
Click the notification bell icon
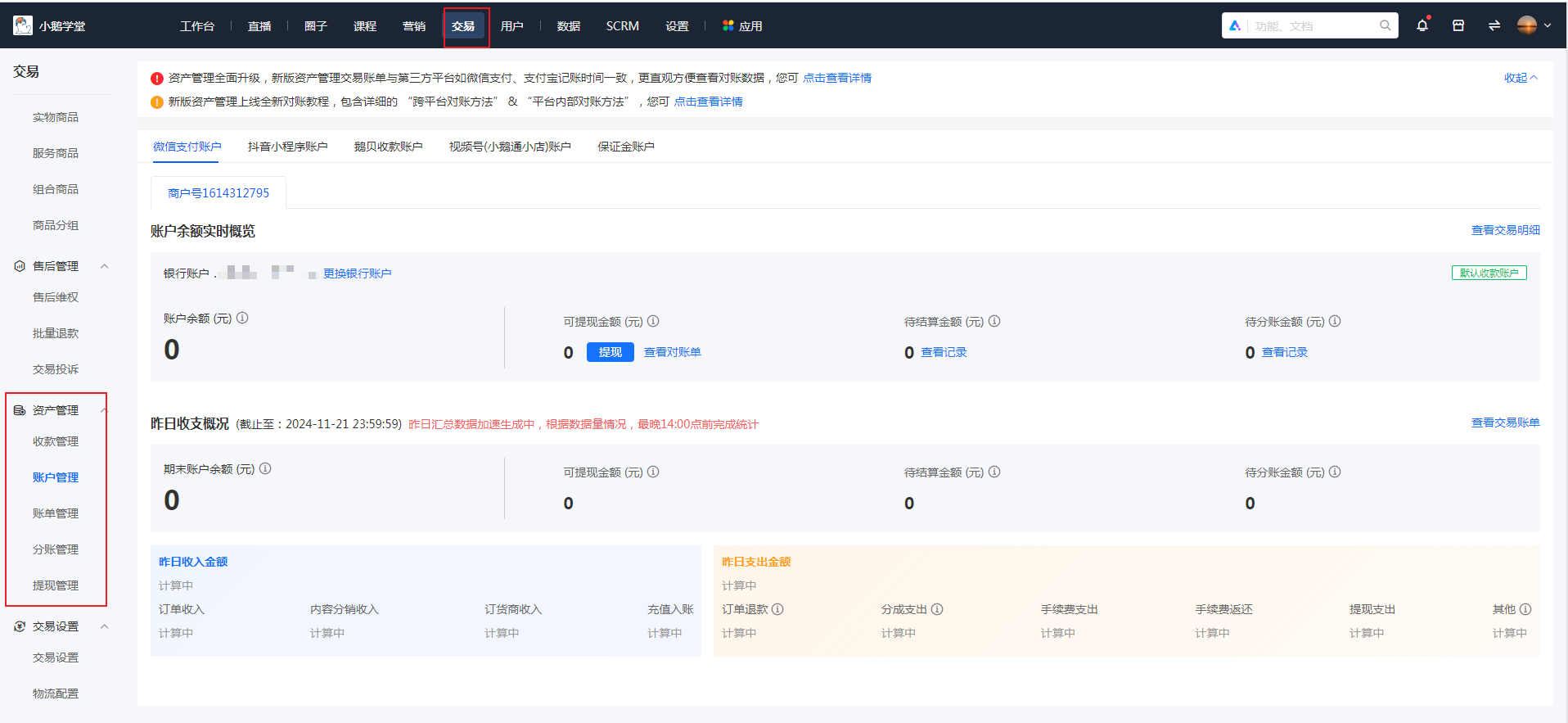[x=1422, y=25]
